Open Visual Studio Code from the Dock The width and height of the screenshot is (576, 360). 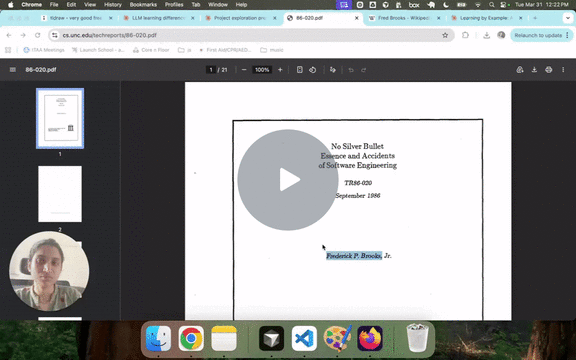(x=304, y=338)
